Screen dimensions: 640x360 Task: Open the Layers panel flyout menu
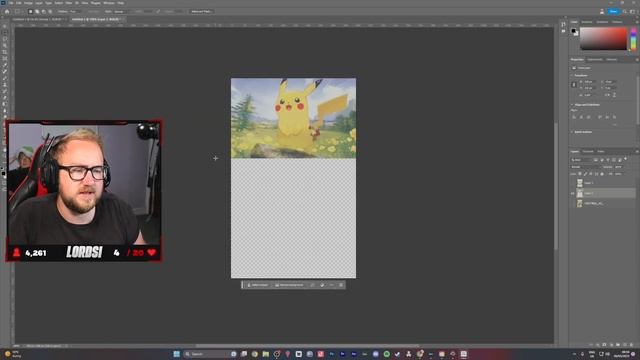(x=637, y=151)
